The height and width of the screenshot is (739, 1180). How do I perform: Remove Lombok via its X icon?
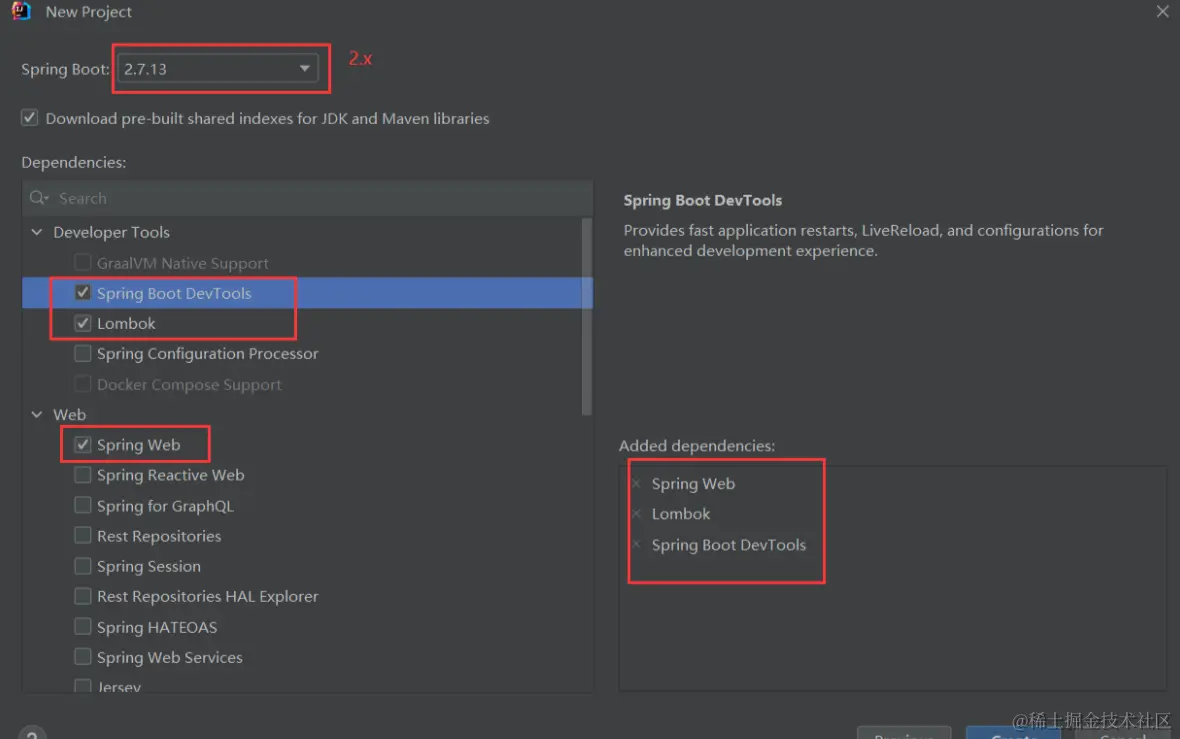tap(636, 514)
